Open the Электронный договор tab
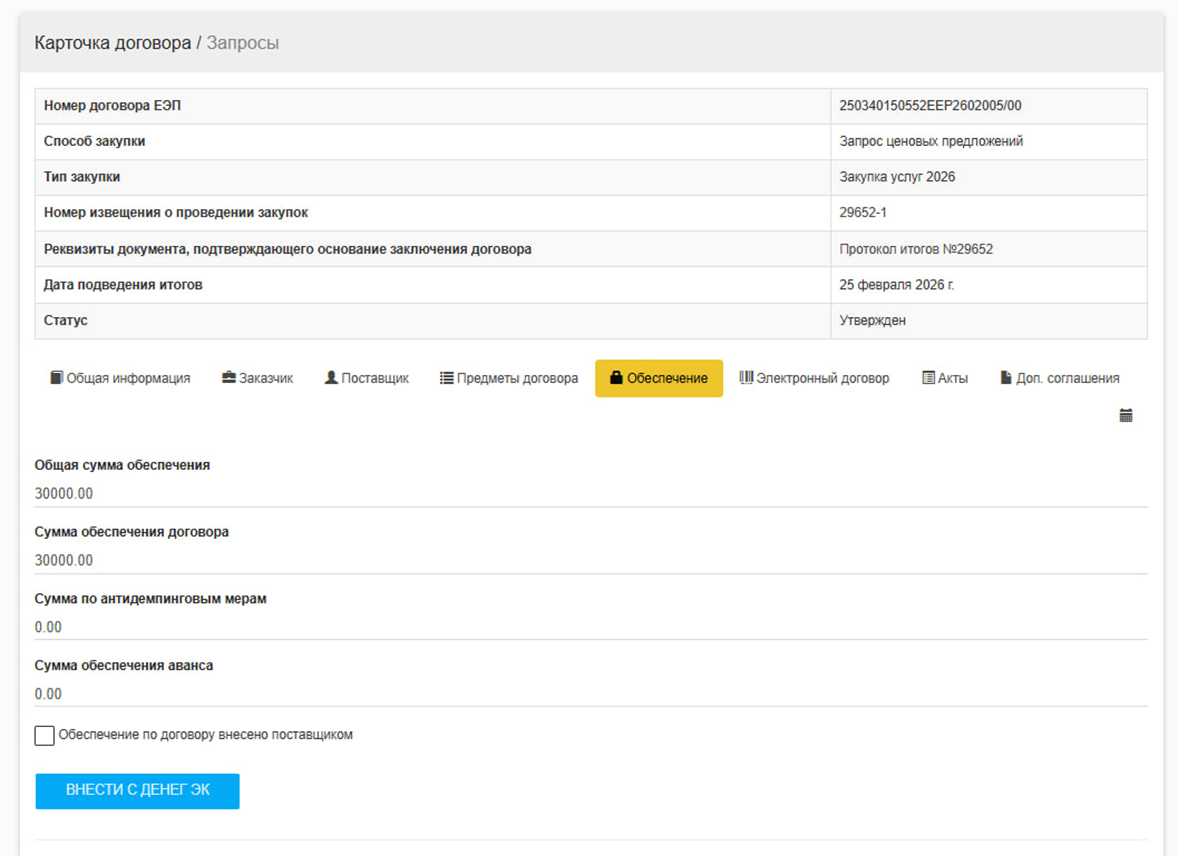Screen dimensions: 1178x856 click(x=822, y=378)
